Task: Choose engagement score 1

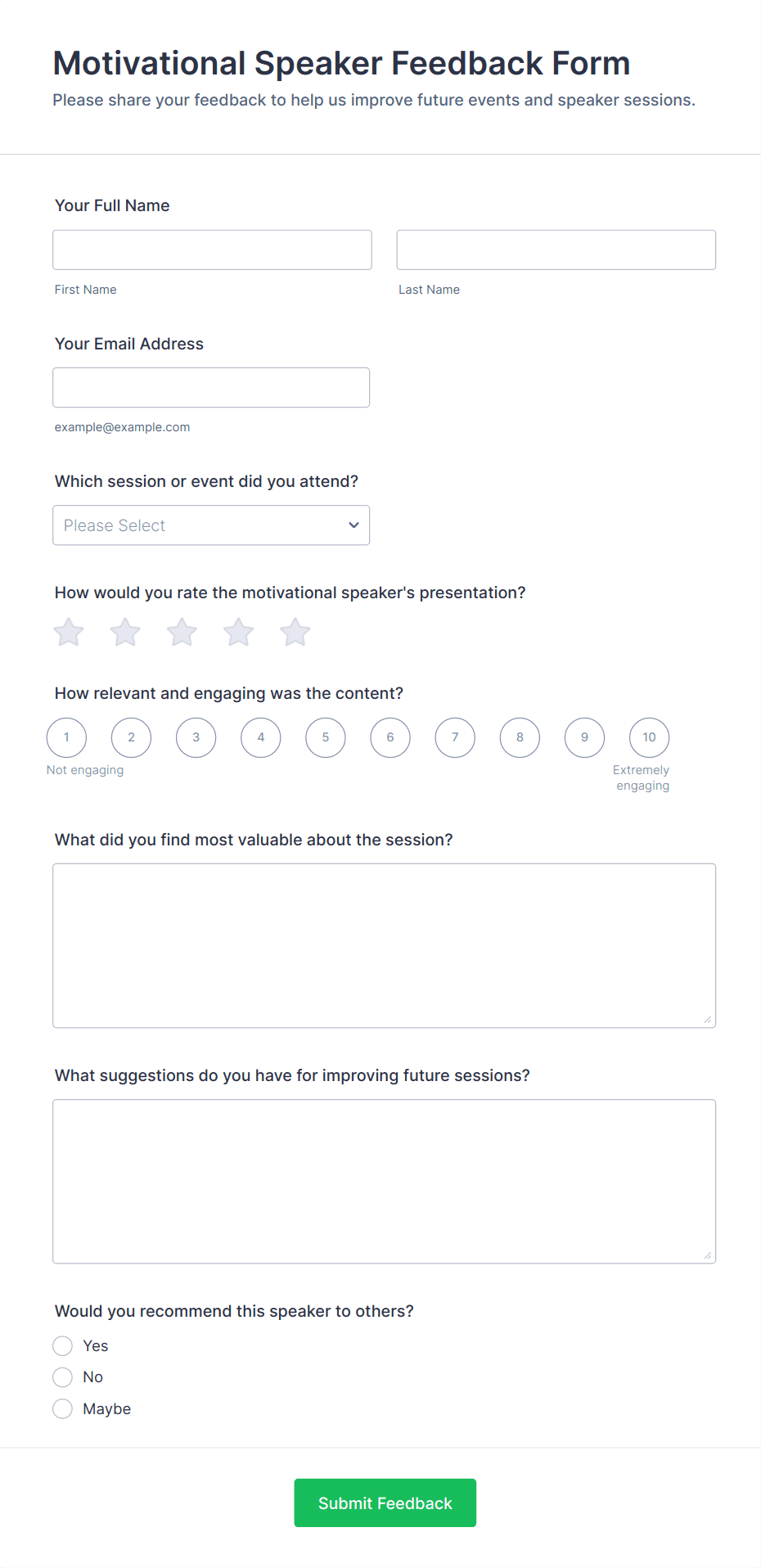Action: (67, 737)
